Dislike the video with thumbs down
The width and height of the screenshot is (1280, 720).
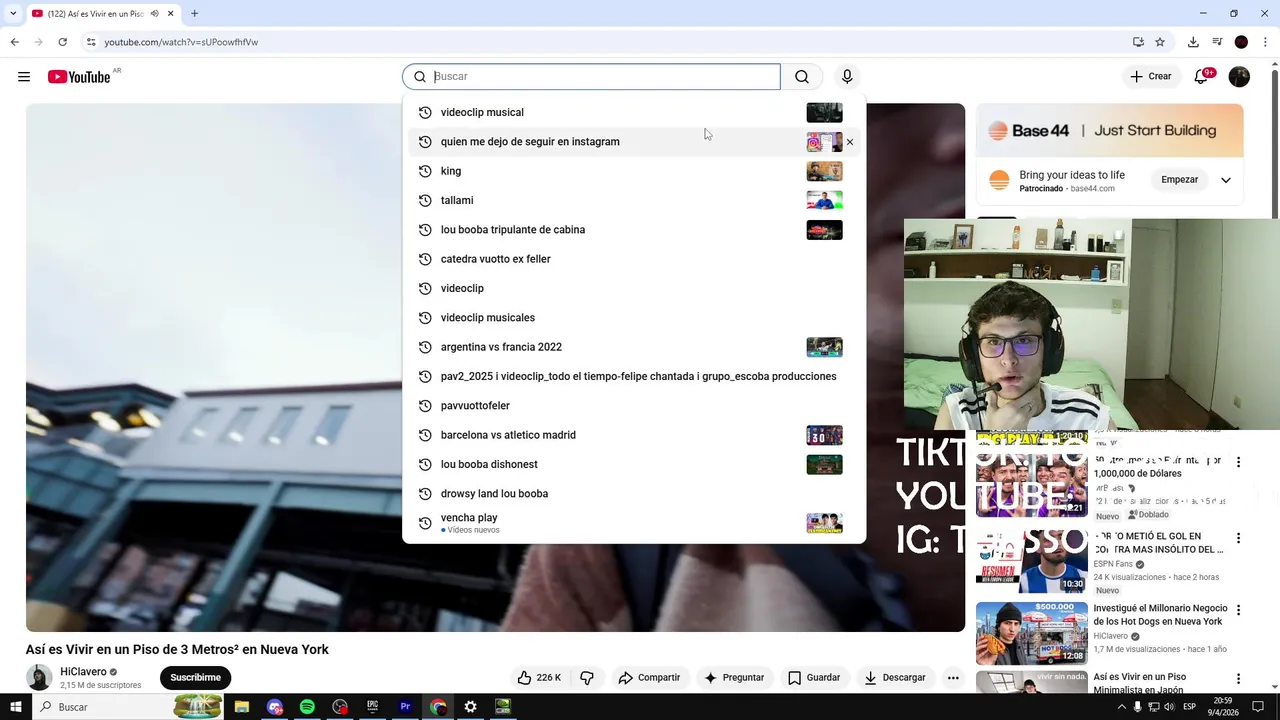[587, 678]
